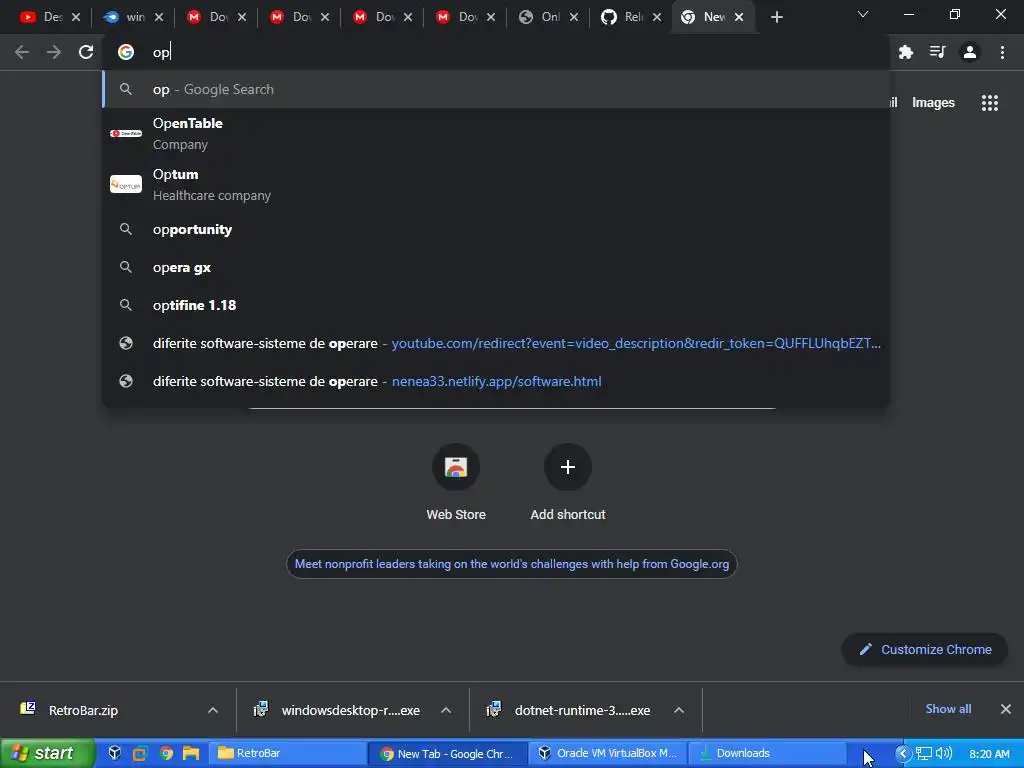
Task: Go back using the back arrow
Action: 22,52
